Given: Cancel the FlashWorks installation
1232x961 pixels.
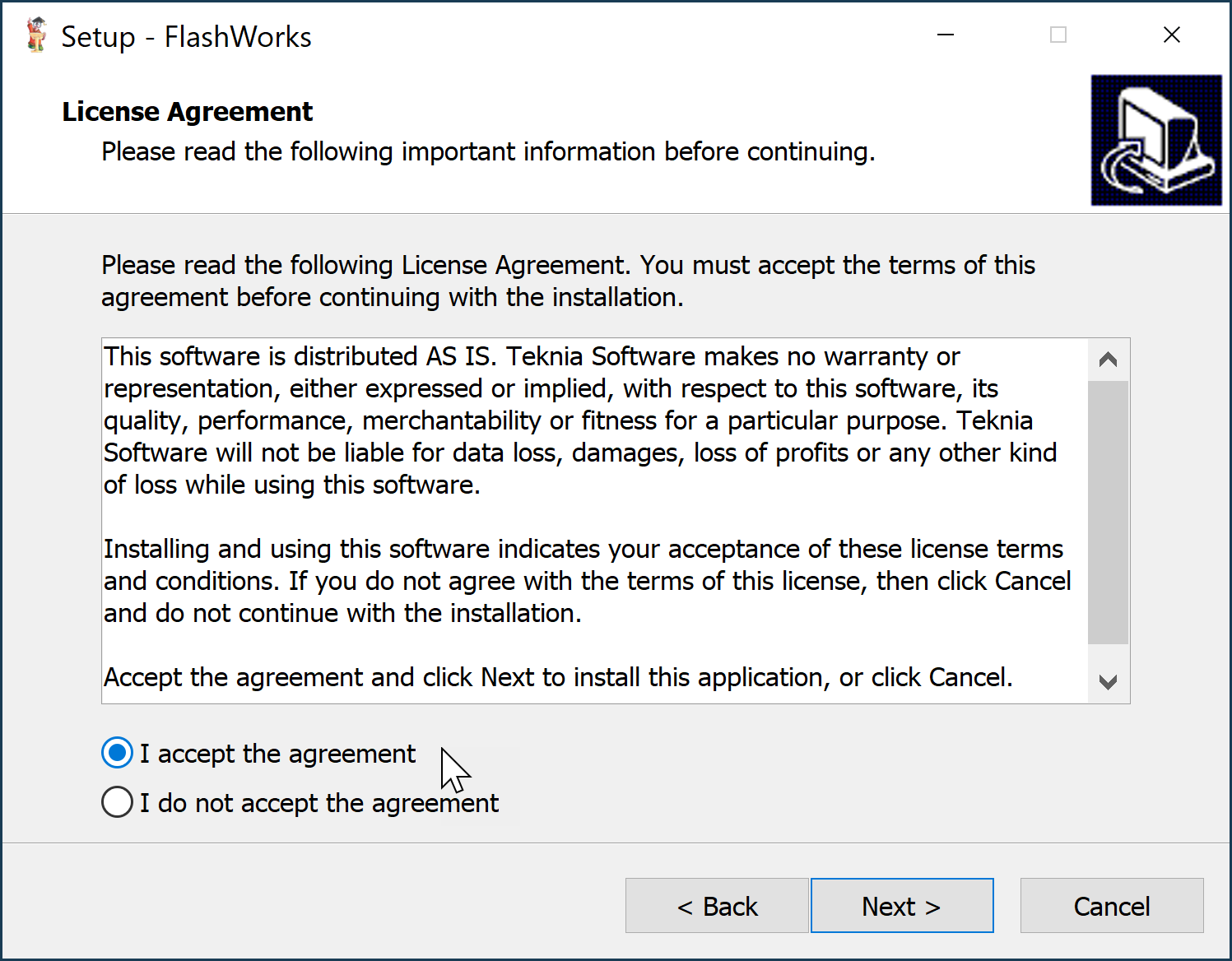Looking at the screenshot, I should 1111,906.
